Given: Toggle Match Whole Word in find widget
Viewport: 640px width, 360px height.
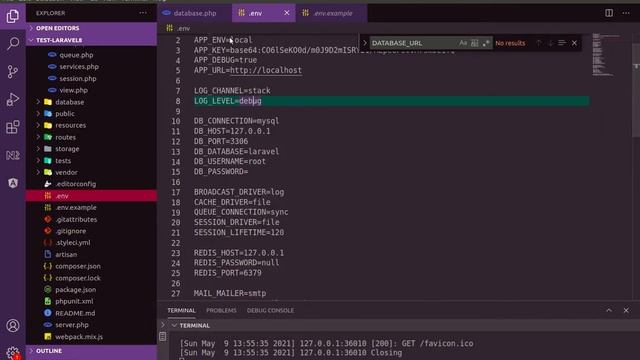Looking at the screenshot, I should [x=474, y=43].
